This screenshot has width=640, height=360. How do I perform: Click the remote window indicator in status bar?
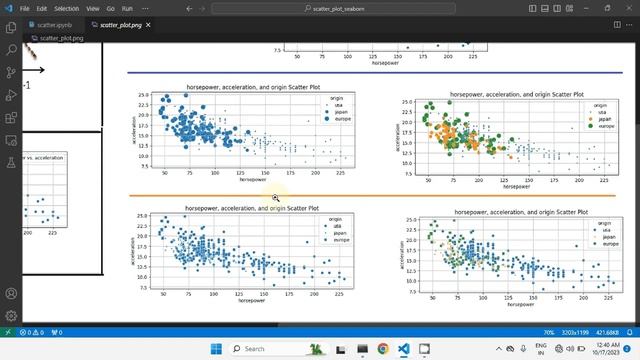pyautogui.click(x=8, y=332)
